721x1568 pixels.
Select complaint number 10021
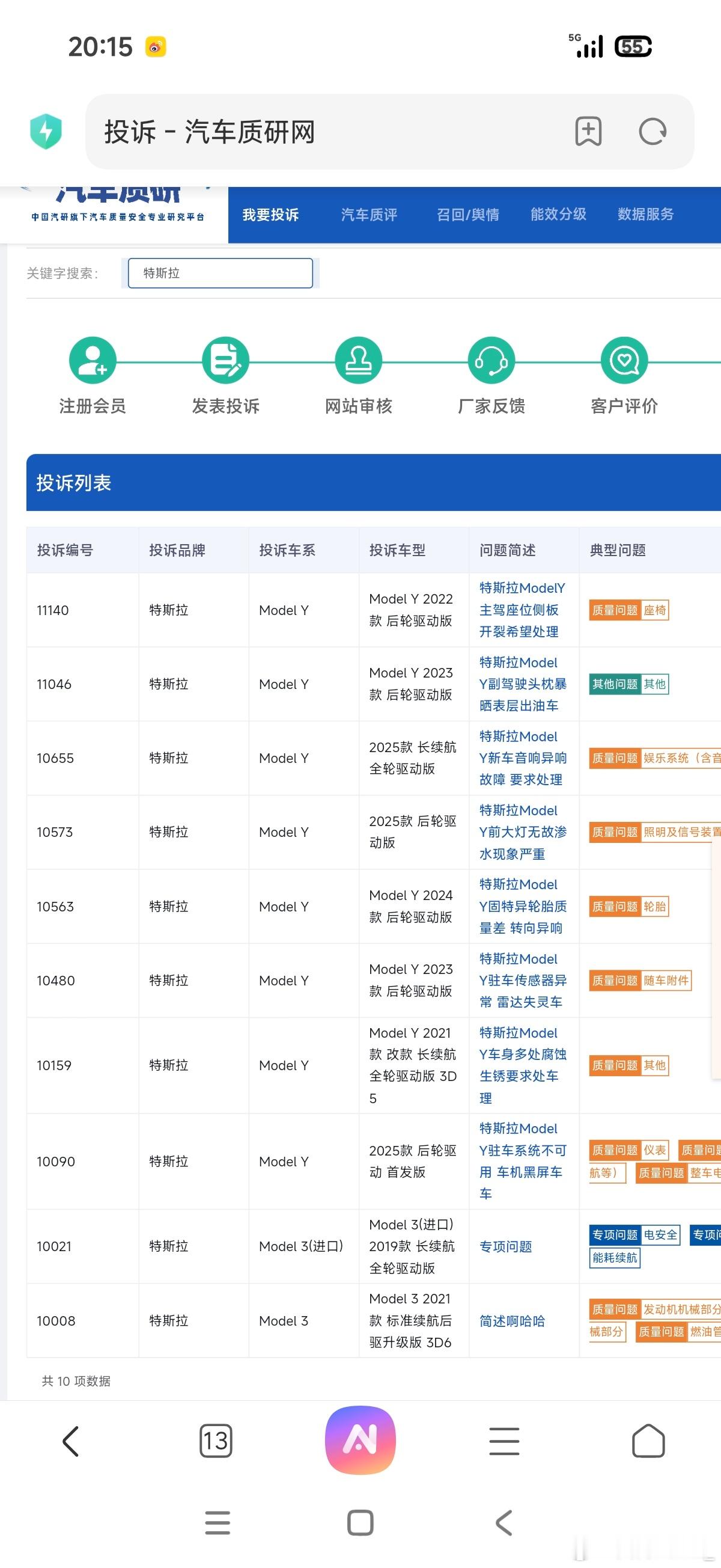tap(54, 1246)
